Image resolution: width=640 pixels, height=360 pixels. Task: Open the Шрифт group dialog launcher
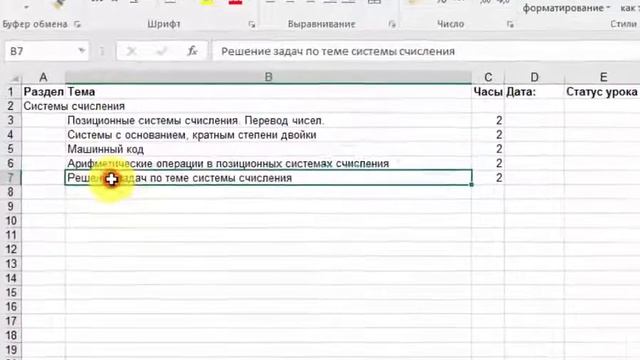(x=252, y=24)
